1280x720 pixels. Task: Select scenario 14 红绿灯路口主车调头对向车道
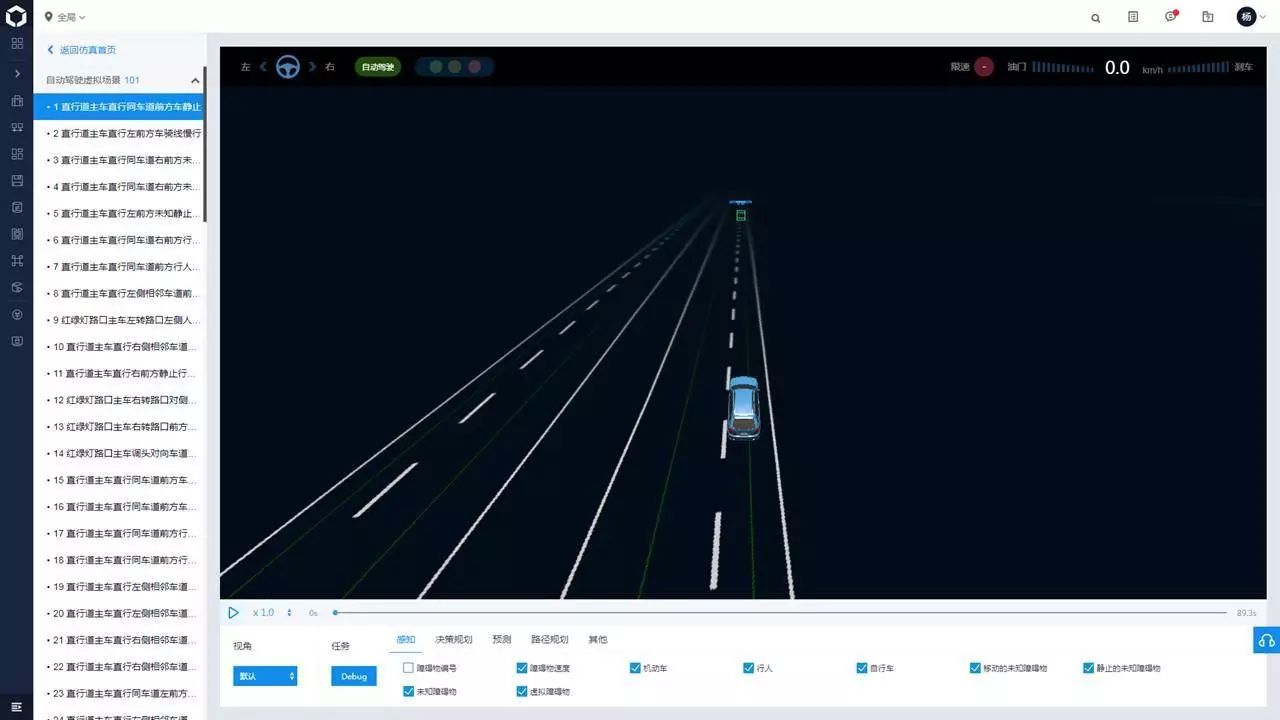point(119,453)
